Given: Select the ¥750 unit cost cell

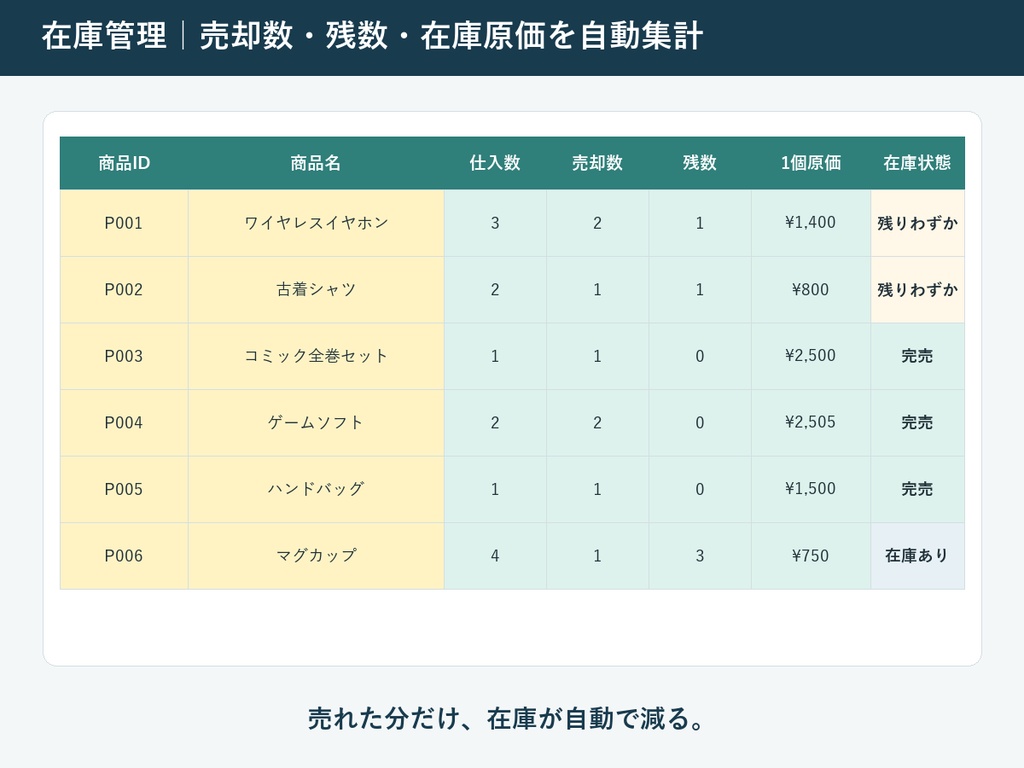Looking at the screenshot, I should 810,556.
